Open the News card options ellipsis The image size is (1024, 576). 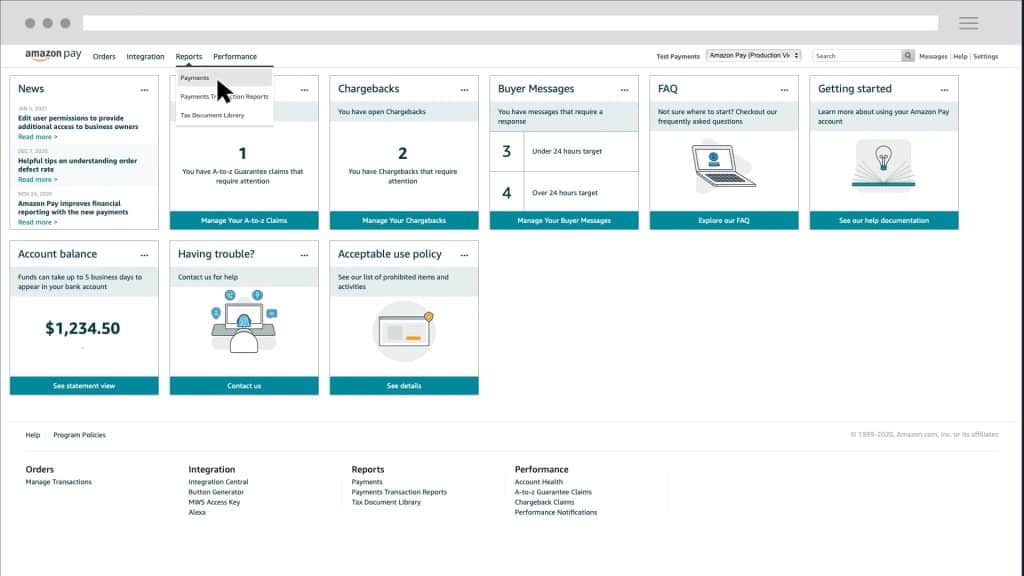[x=144, y=90]
